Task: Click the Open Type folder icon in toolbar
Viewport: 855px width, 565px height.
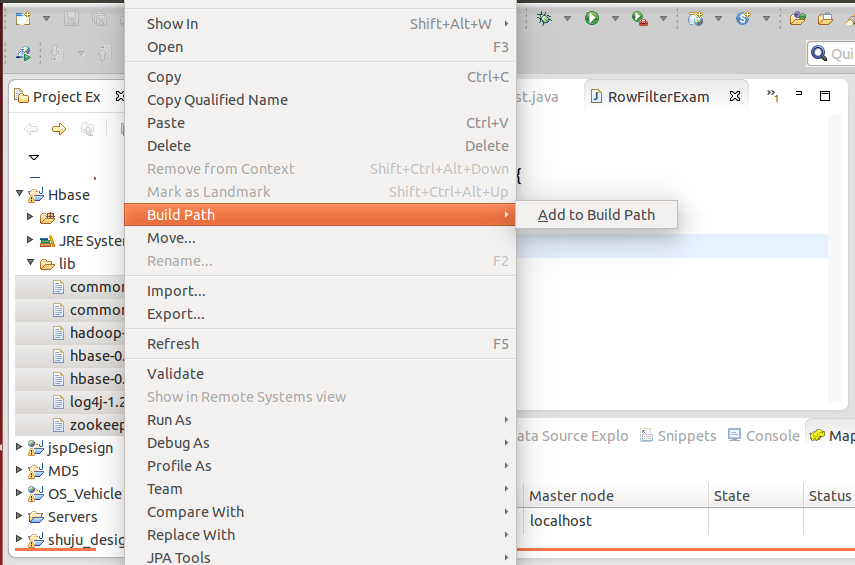Action: [797, 18]
